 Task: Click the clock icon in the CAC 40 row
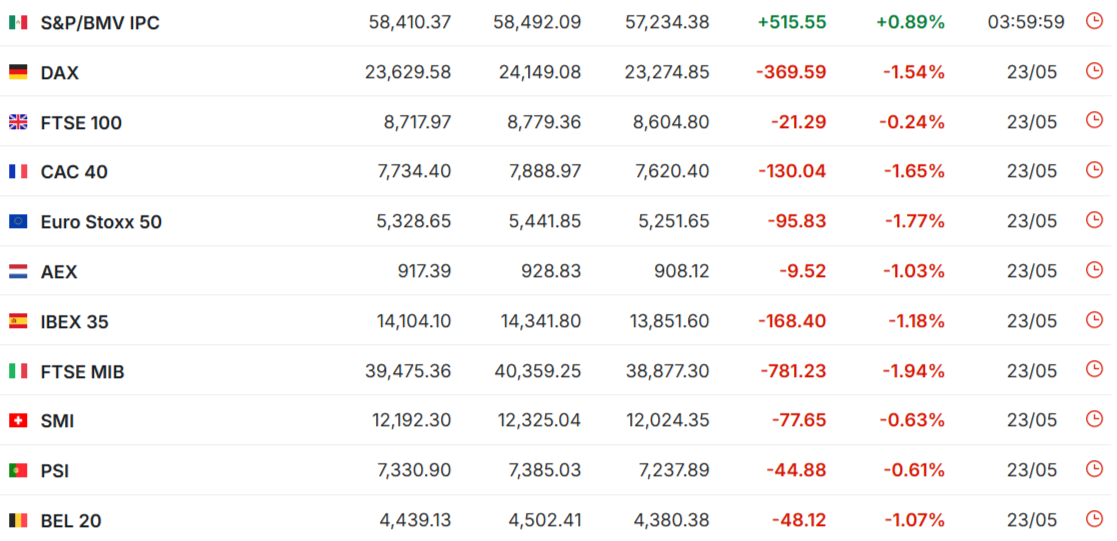coord(1093,170)
